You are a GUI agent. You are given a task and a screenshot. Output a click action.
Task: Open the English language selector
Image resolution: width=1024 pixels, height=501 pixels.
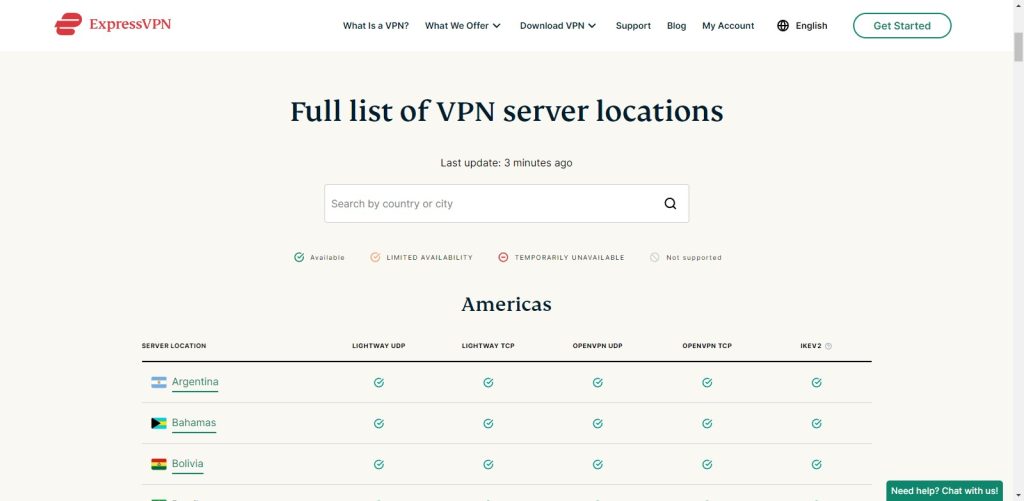click(x=811, y=26)
